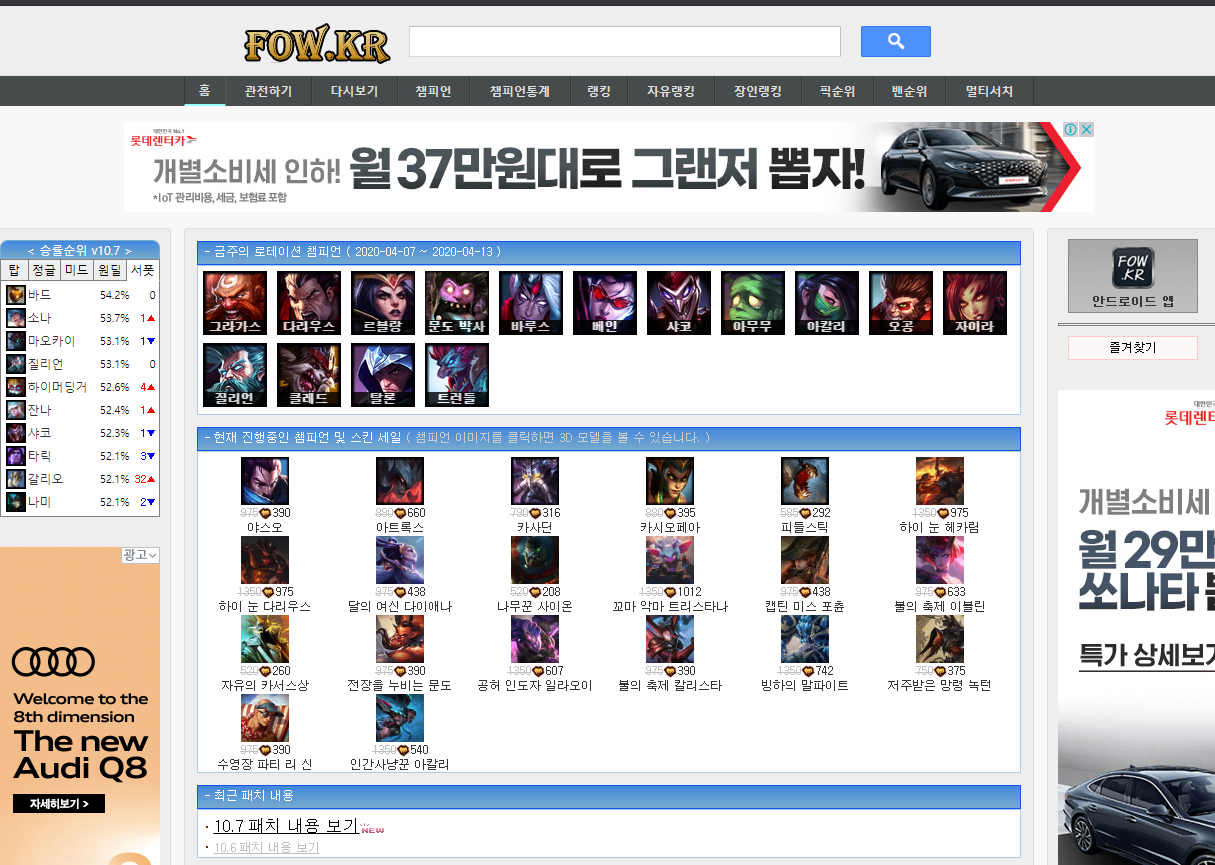Select the 탑 lane tab
Screen dimensions: 1215x865
tap(14, 270)
